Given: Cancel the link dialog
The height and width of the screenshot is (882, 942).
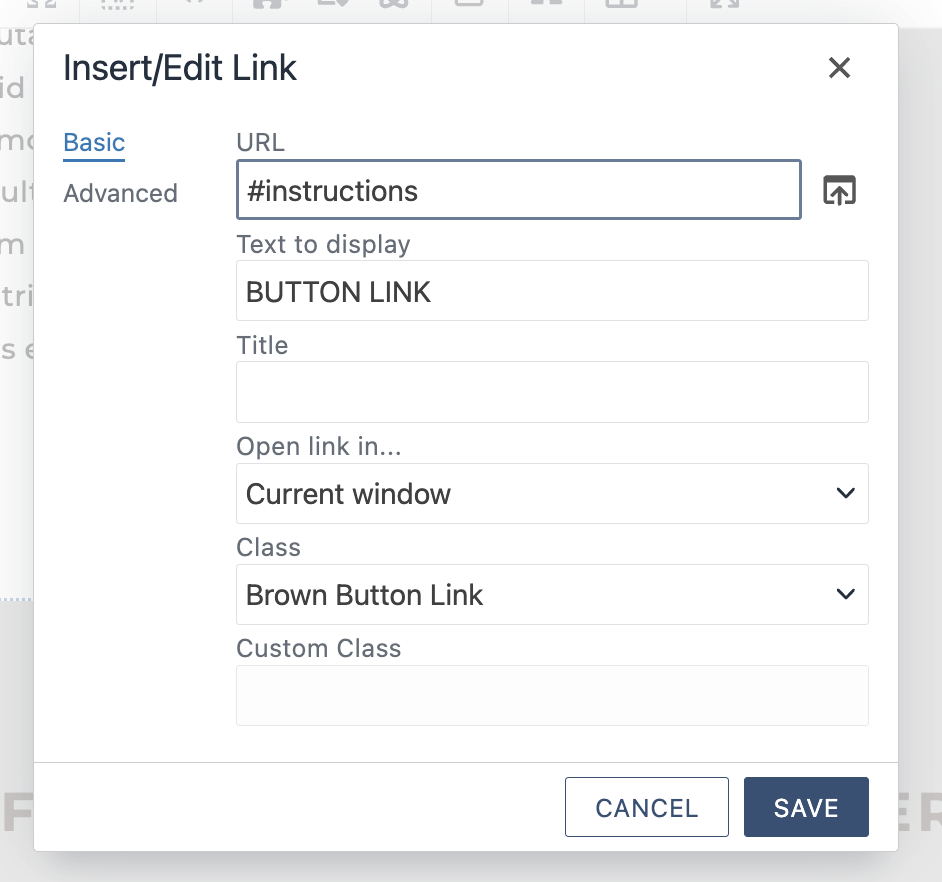Looking at the screenshot, I should [x=646, y=807].
